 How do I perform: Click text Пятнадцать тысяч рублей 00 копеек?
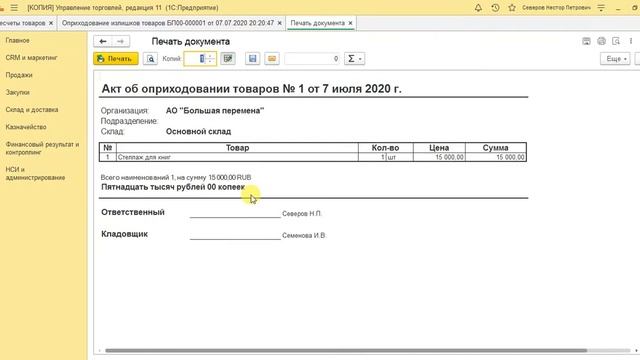pos(173,187)
